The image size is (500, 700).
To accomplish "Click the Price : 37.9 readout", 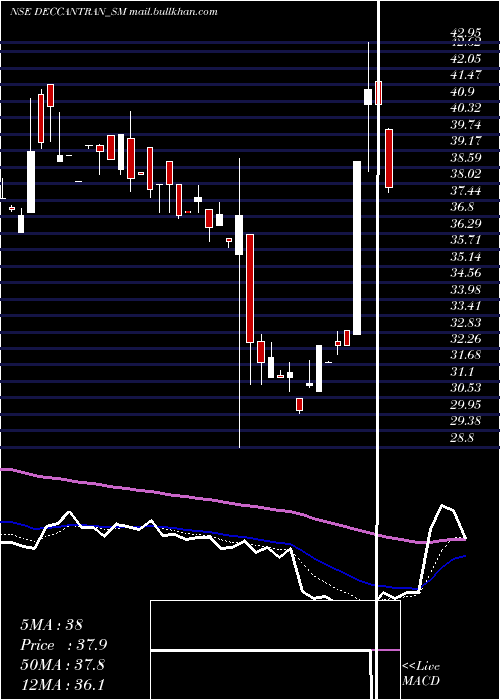I will point(63,645).
